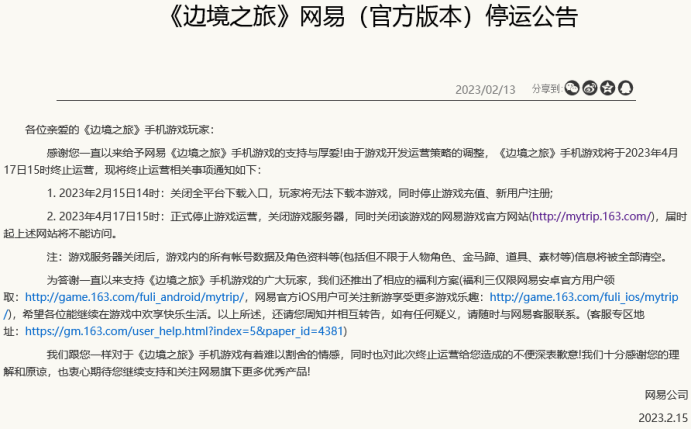Click the greeting line 各位亲爱的…玩家
692x429 pixels.
click(120, 130)
